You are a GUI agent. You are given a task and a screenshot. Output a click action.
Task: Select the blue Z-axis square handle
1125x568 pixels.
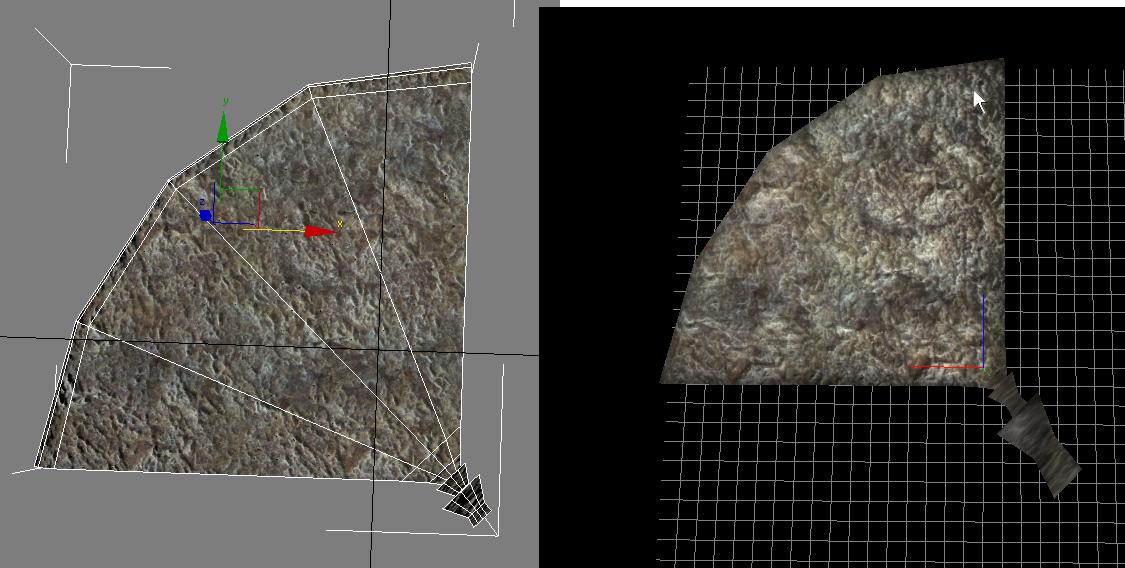[x=205, y=215]
